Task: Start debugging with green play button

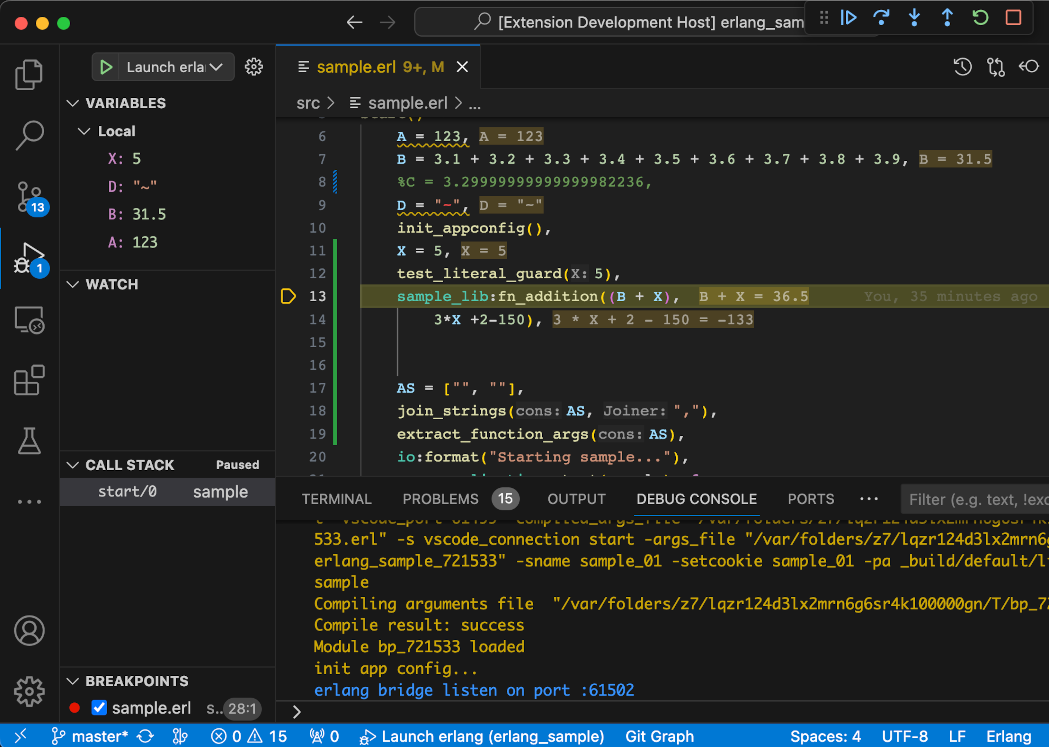Action: [x=106, y=67]
